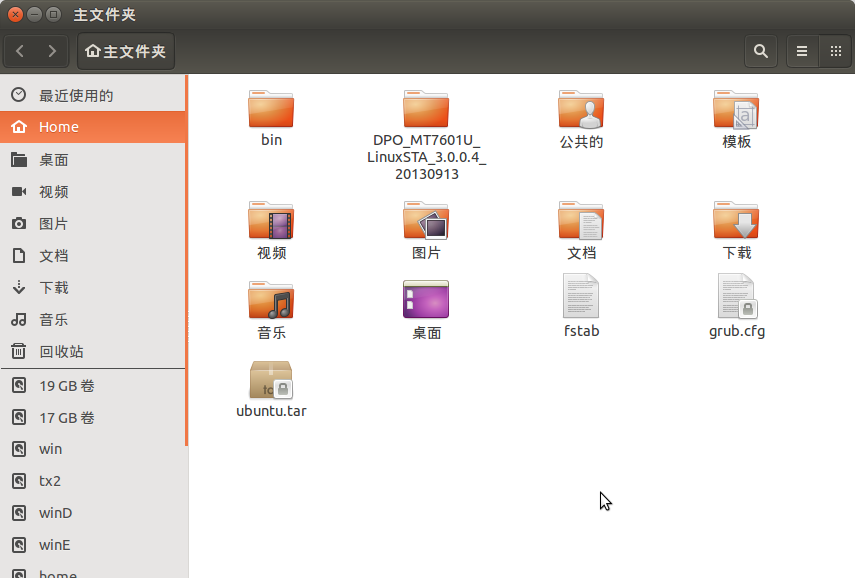
Task: Select the 下载 folder in the file area
Action: (x=736, y=220)
